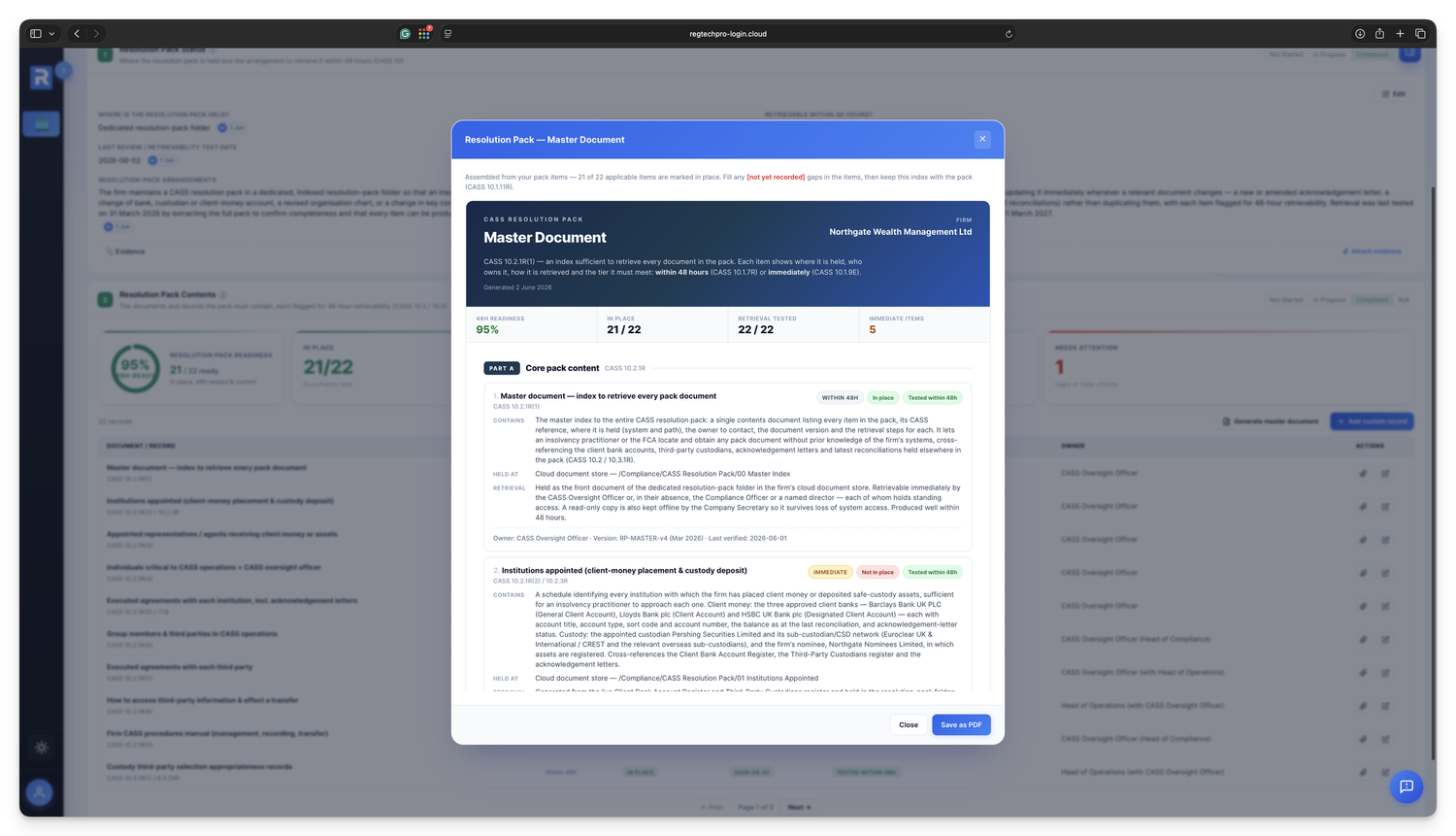Click the PART A label
Screen dimensions: 1456x836
point(502,368)
